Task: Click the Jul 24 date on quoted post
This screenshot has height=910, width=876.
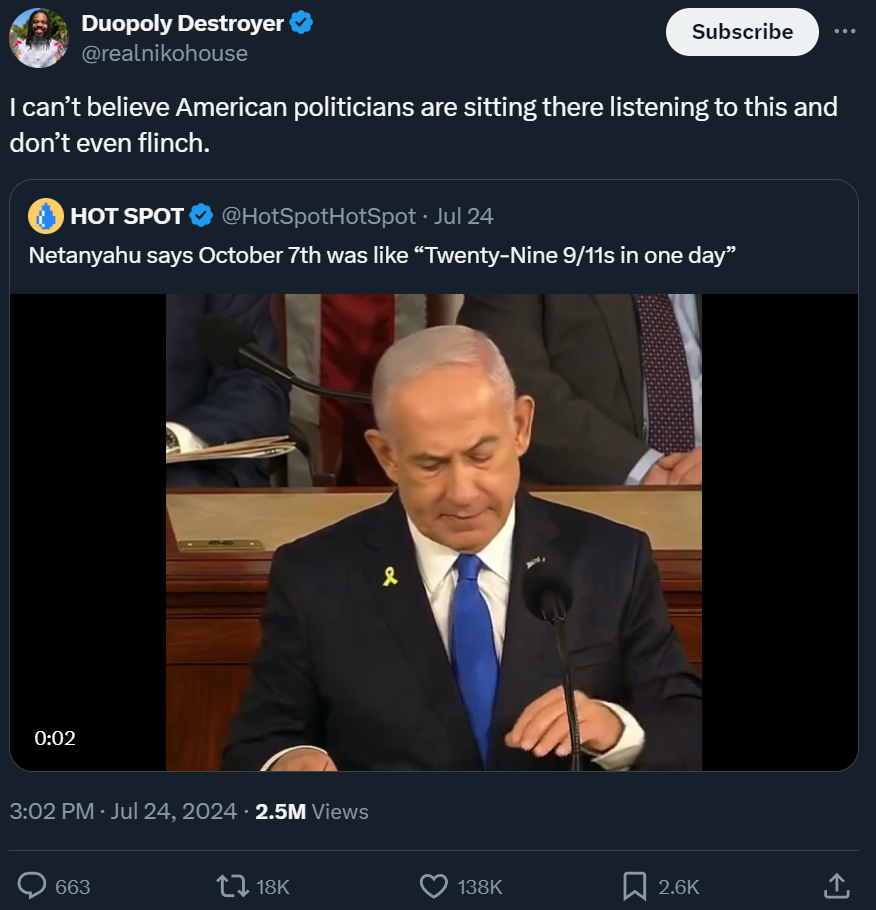Action: tap(463, 216)
